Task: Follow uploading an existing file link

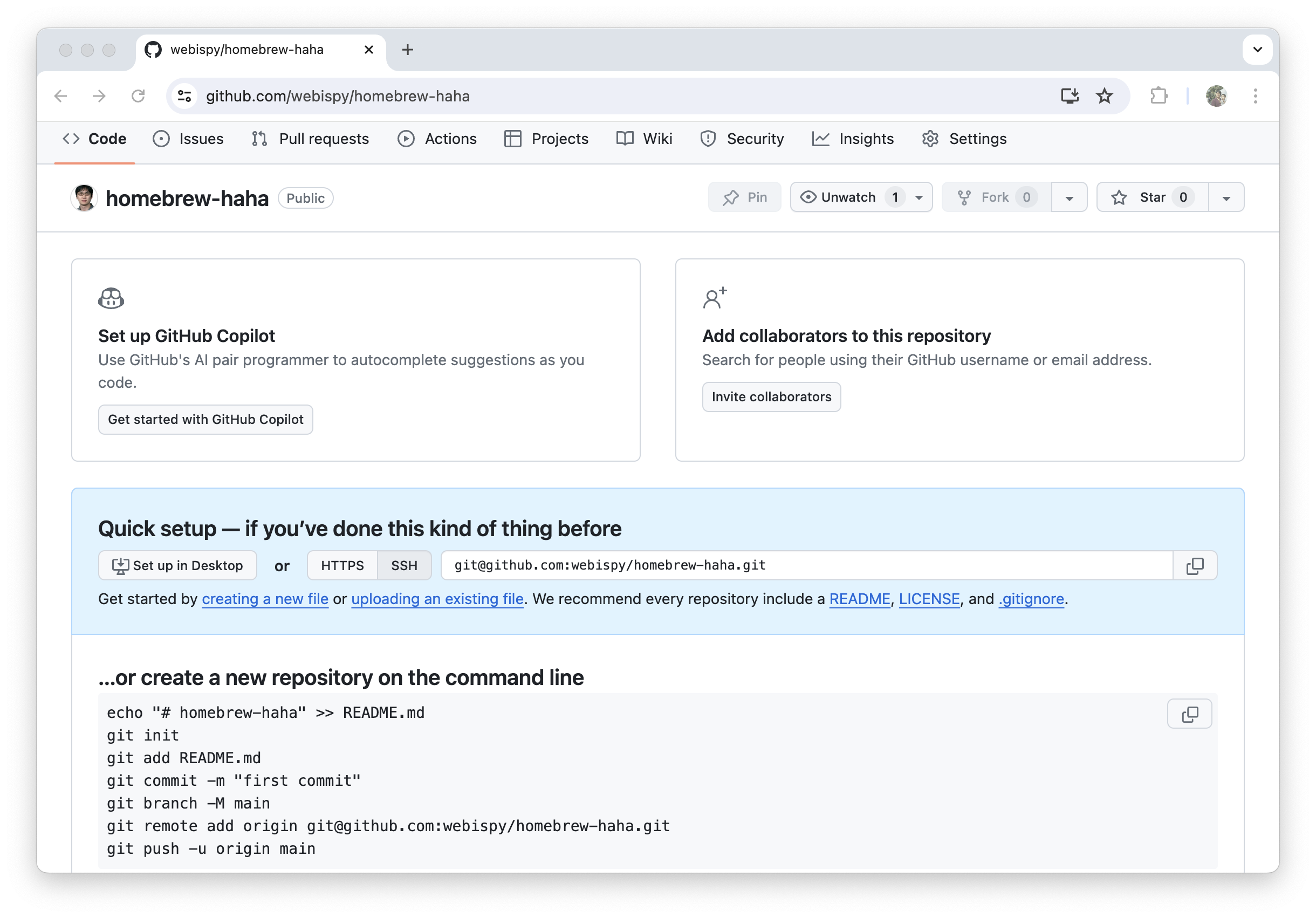Action: [437, 599]
